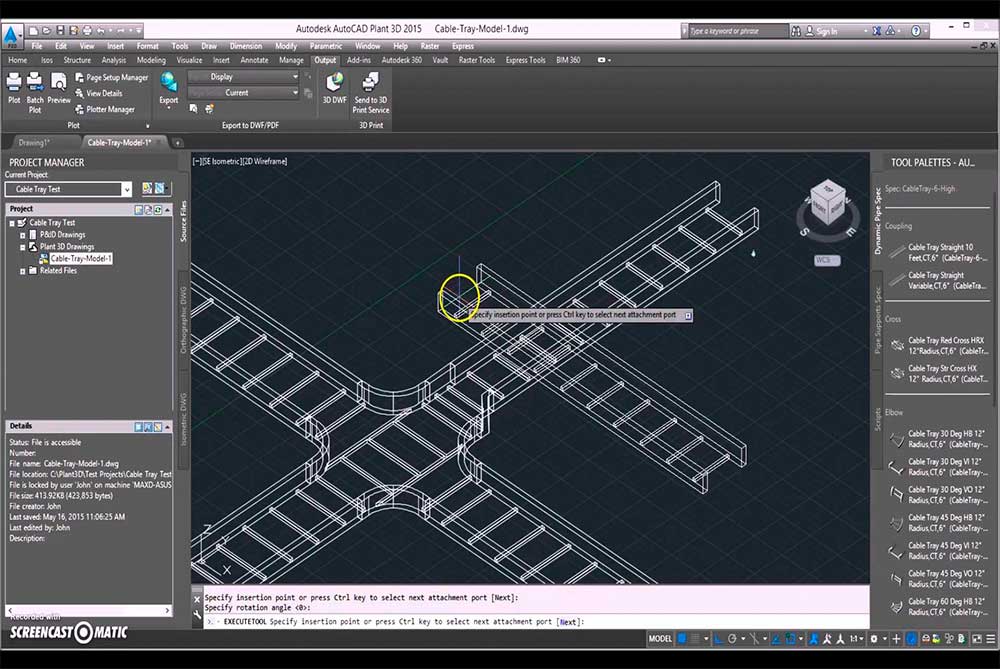The image size is (1000, 669).
Task: Click the 3D DWF export icon
Action: point(334,84)
